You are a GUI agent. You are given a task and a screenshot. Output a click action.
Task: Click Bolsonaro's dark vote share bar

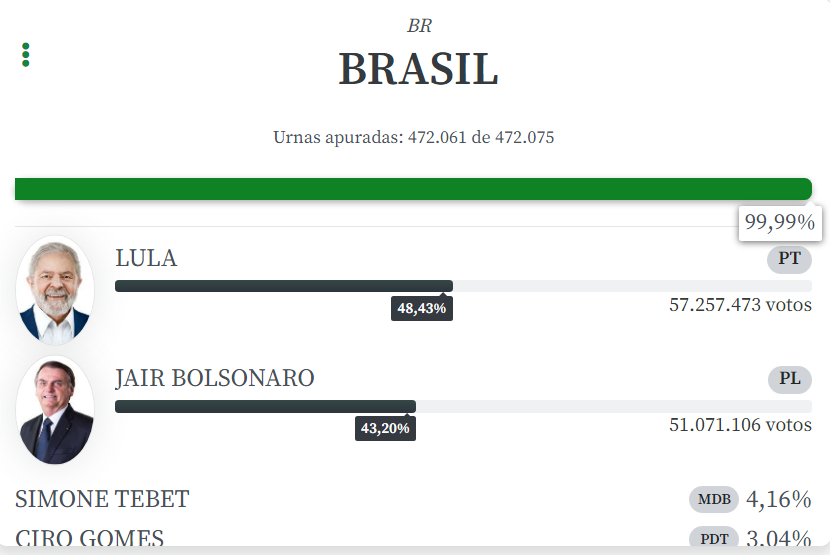pyautogui.click(x=265, y=406)
